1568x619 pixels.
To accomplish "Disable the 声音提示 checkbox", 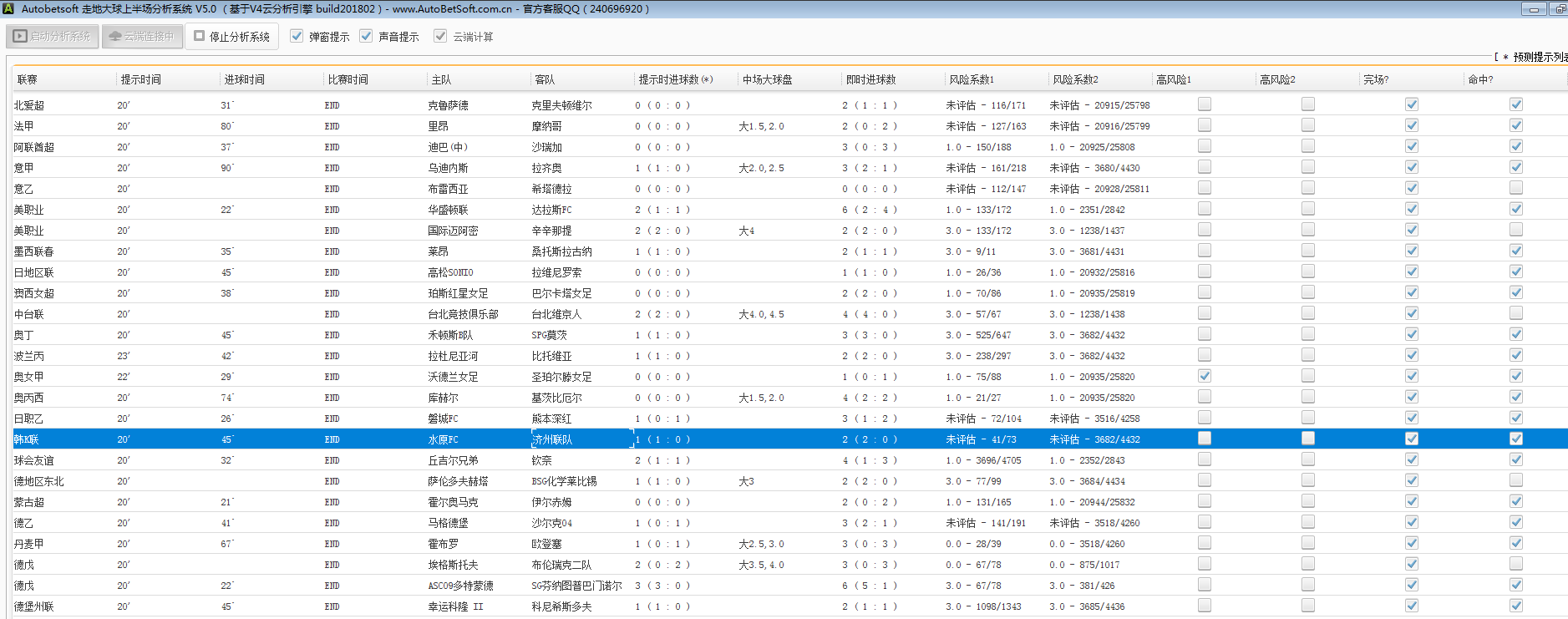I will click(366, 36).
